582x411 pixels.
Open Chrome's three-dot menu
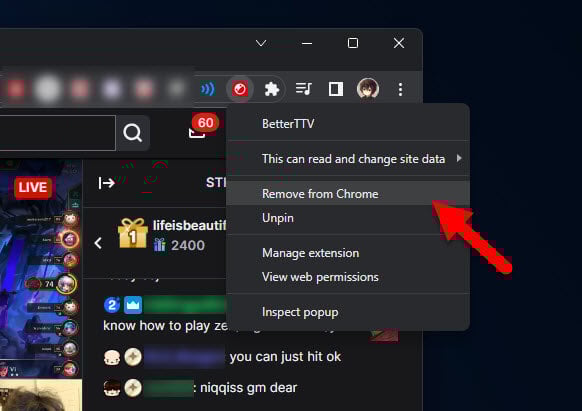tap(400, 89)
